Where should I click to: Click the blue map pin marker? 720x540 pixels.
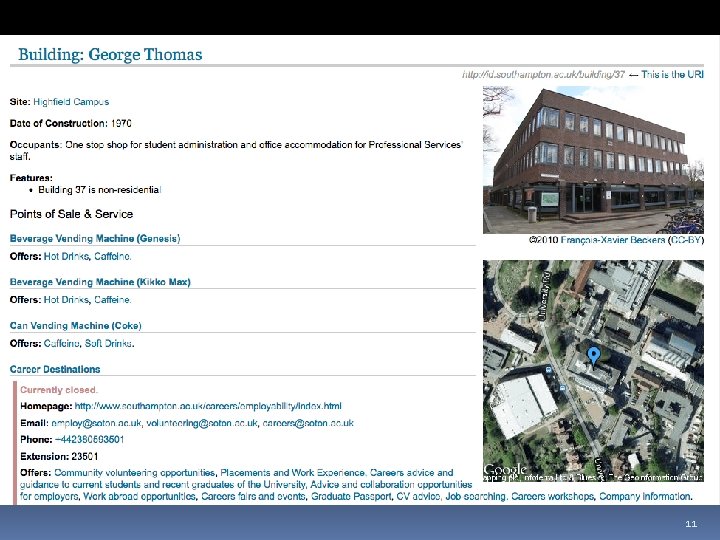[x=594, y=356]
